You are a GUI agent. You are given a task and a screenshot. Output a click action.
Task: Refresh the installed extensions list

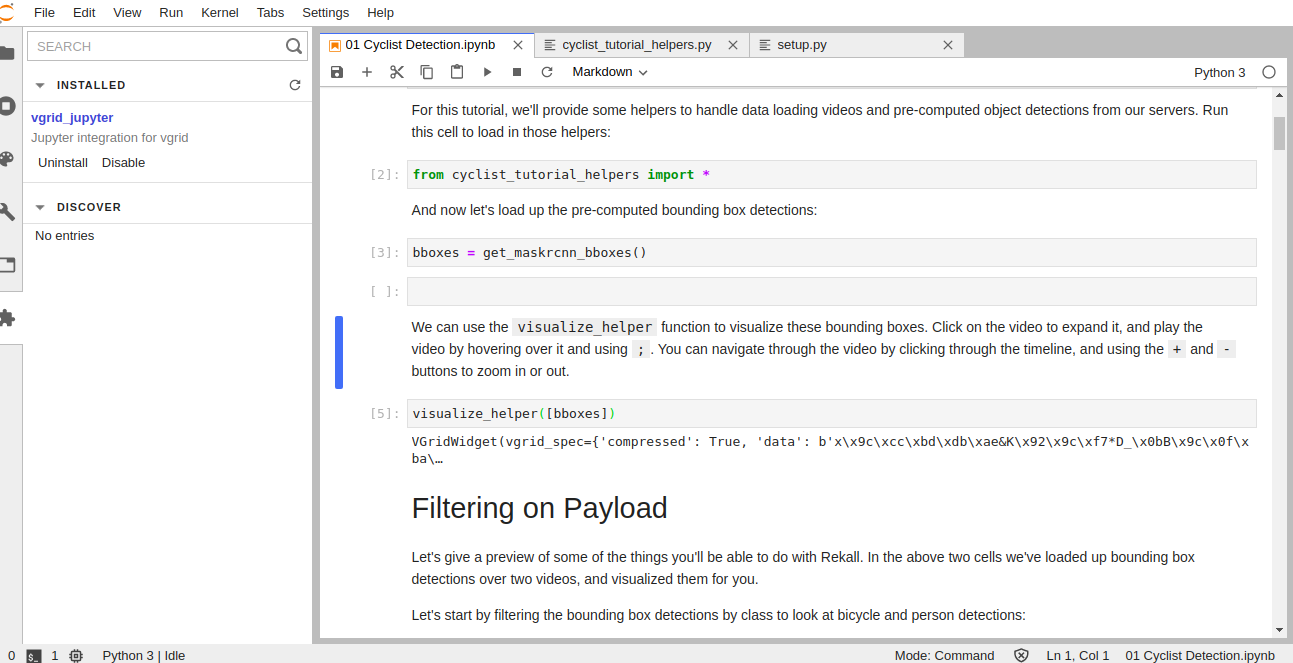[x=295, y=85]
